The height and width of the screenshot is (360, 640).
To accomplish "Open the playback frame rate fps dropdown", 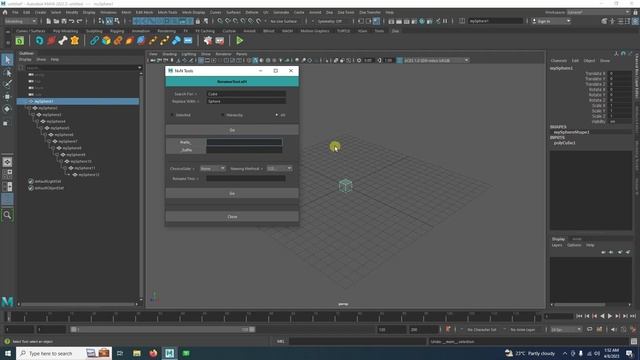I will pyautogui.click(x=566, y=329).
